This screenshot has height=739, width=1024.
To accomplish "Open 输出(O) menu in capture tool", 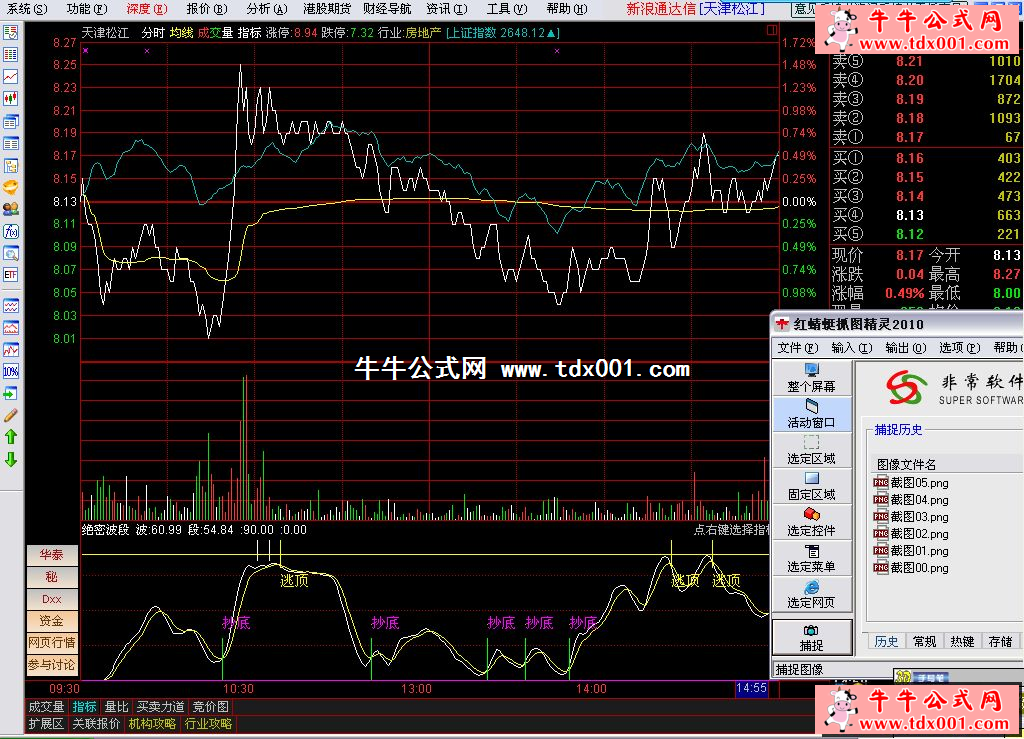I will [906, 348].
